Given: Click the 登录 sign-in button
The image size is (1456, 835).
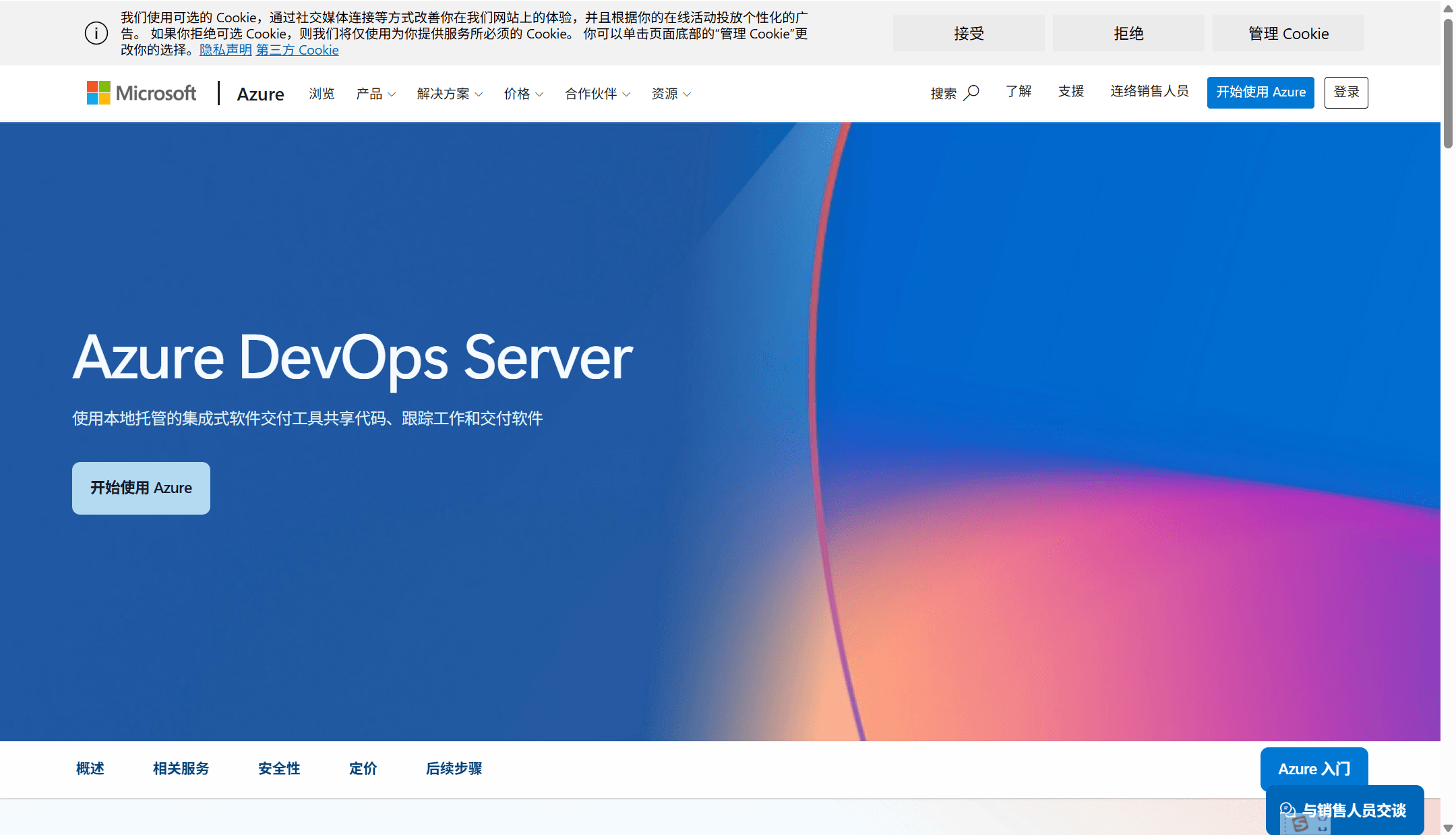Looking at the screenshot, I should click(1346, 92).
